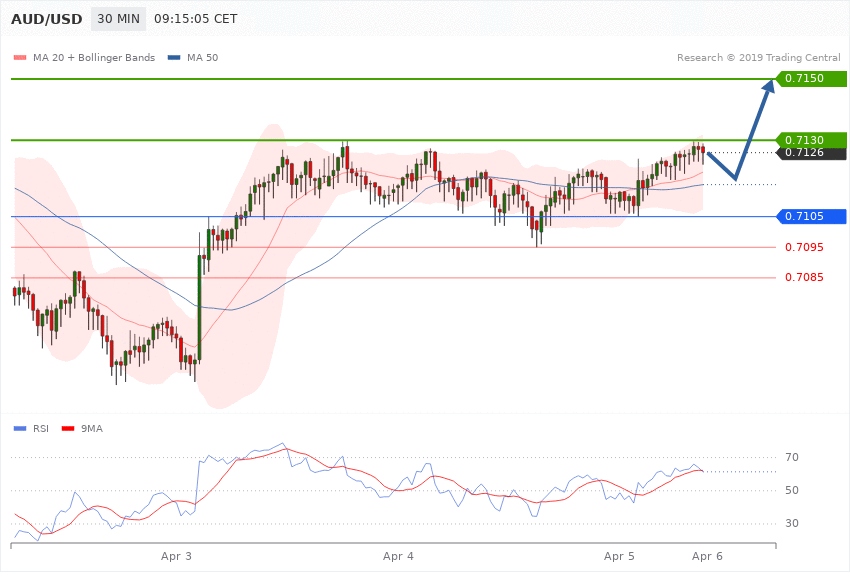Click the RSI 30 level label

point(792,523)
